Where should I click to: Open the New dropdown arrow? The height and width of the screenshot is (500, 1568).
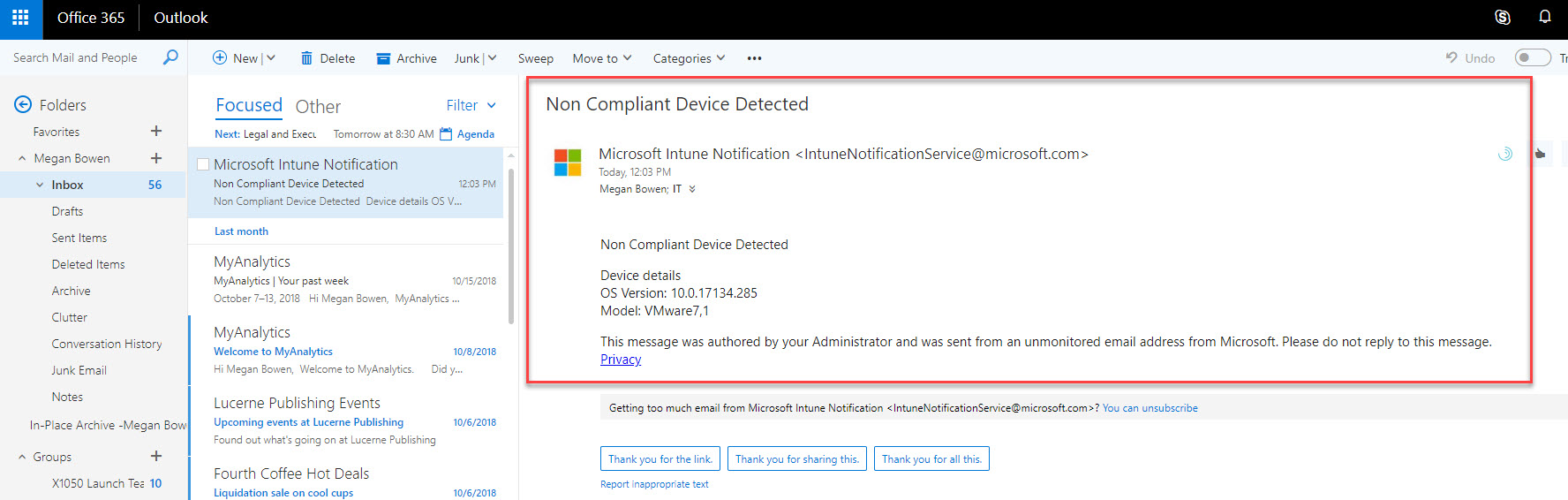pyautogui.click(x=271, y=58)
